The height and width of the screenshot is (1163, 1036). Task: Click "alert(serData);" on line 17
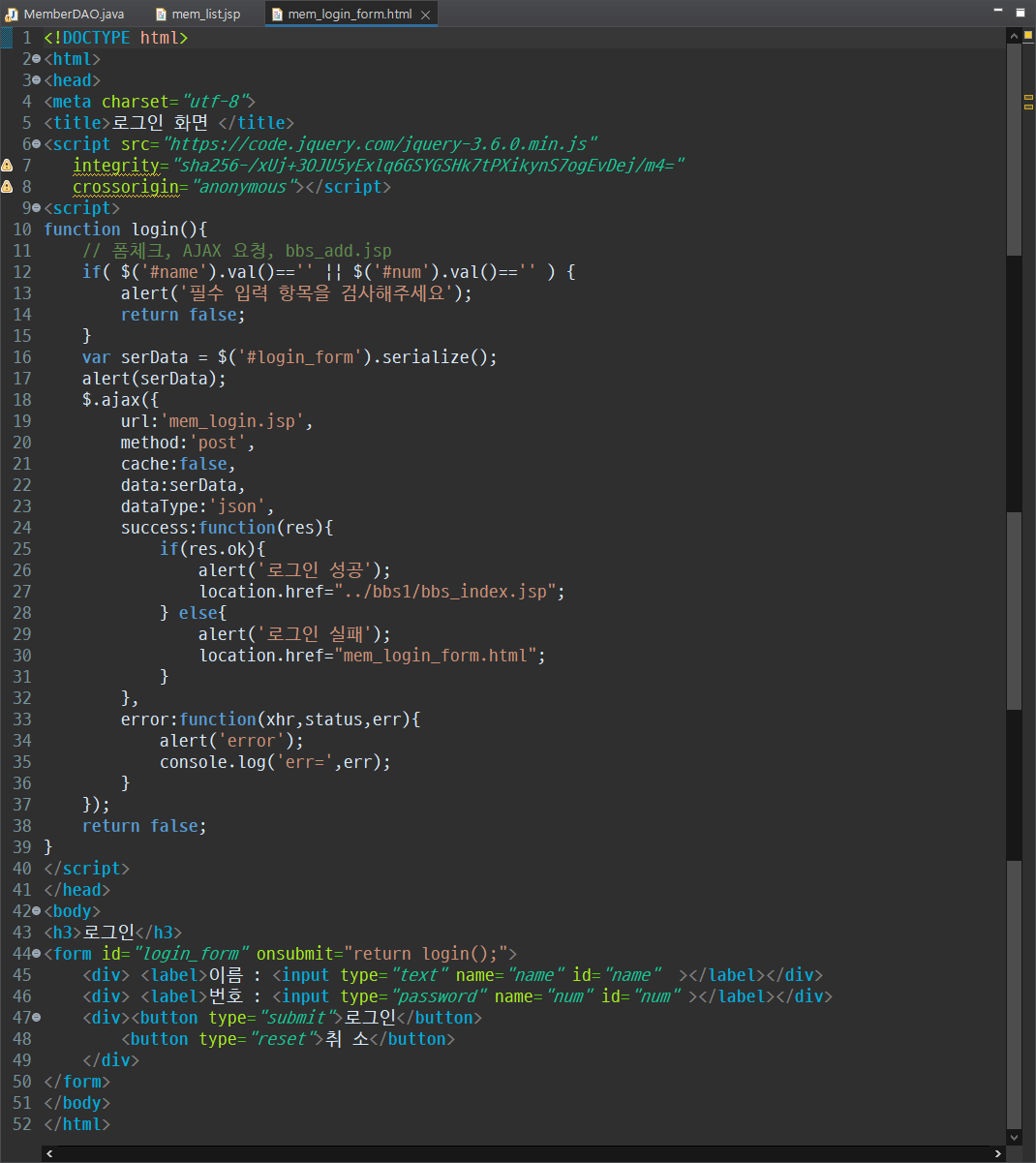(154, 379)
